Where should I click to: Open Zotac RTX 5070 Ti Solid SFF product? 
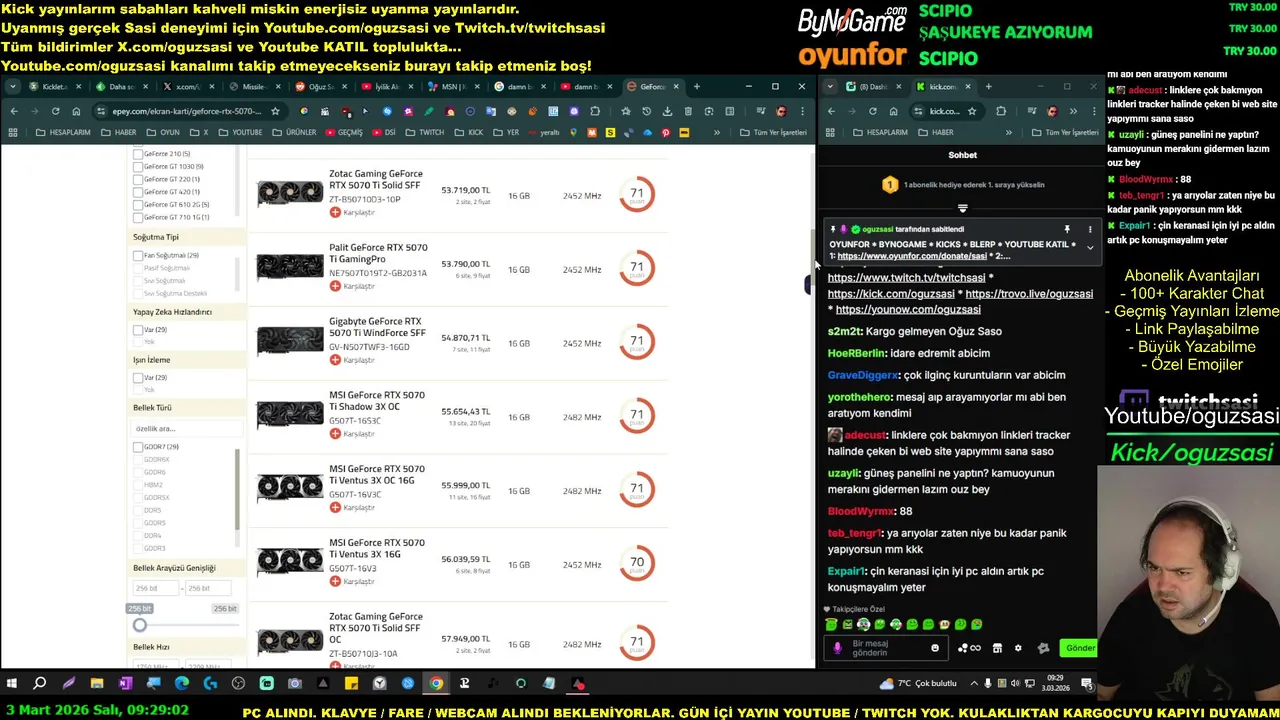click(x=375, y=179)
